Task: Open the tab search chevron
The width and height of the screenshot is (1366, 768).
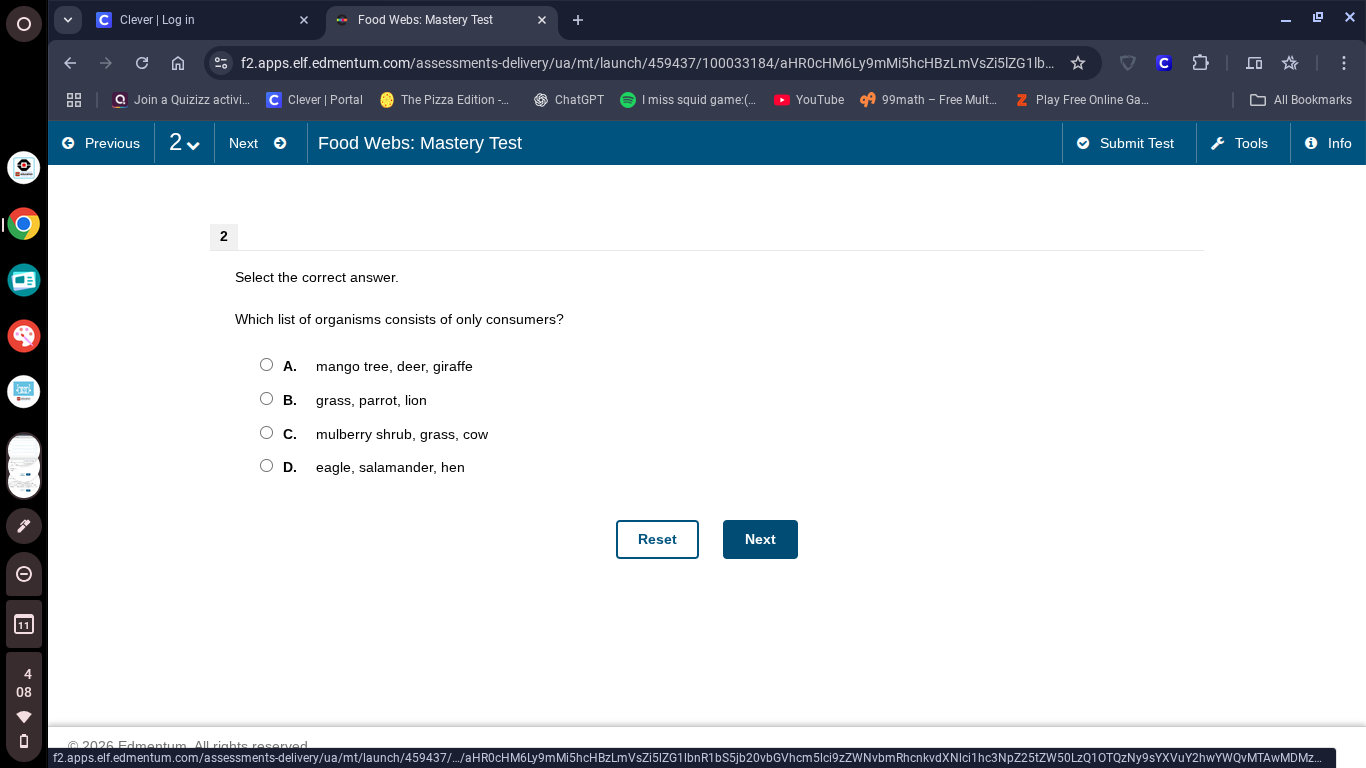Action: 67,19
